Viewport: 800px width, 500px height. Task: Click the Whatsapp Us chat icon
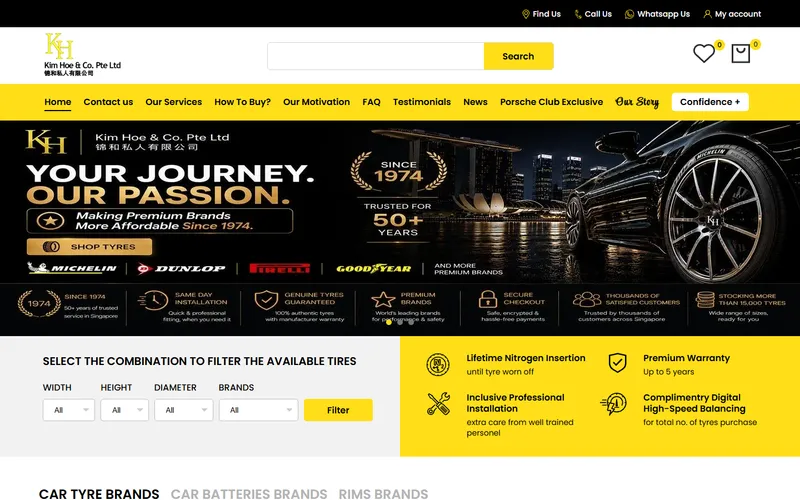click(629, 14)
